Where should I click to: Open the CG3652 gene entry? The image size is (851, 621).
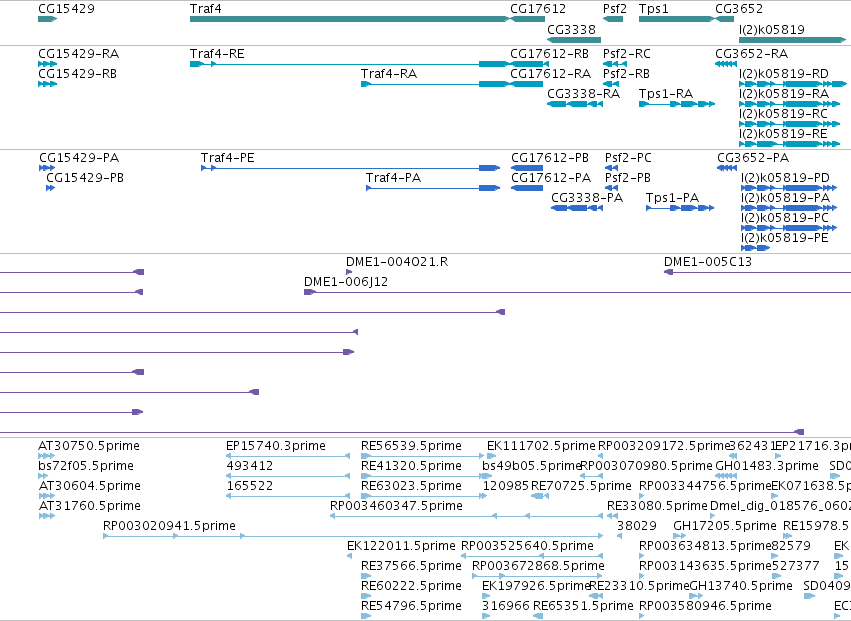pos(725,19)
